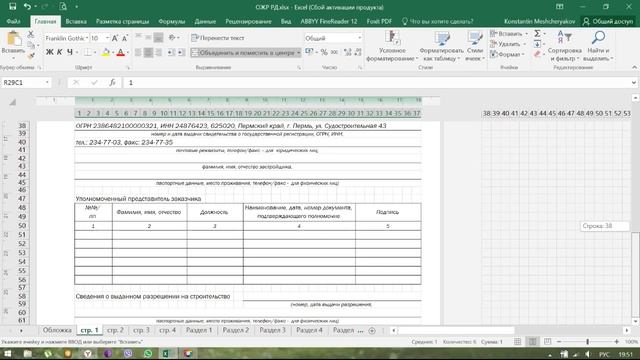Switch to the ABBYY FineReader 12 tab
This screenshot has width=640, height=360.
pyautogui.click(x=329, y=21)
